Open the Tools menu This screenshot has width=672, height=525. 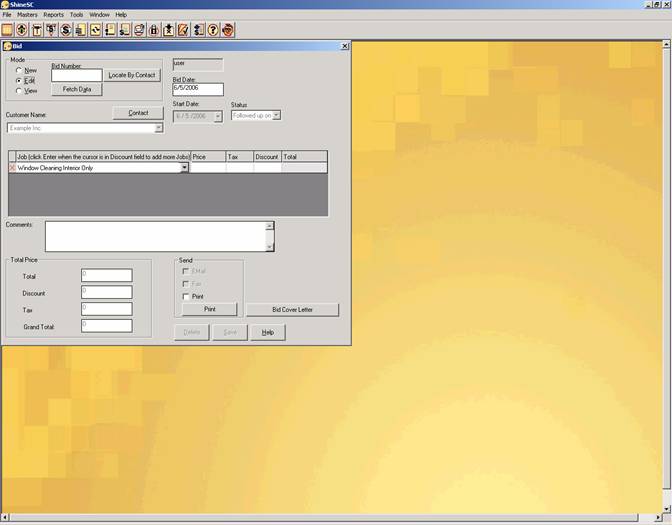[x=76, y=15]
